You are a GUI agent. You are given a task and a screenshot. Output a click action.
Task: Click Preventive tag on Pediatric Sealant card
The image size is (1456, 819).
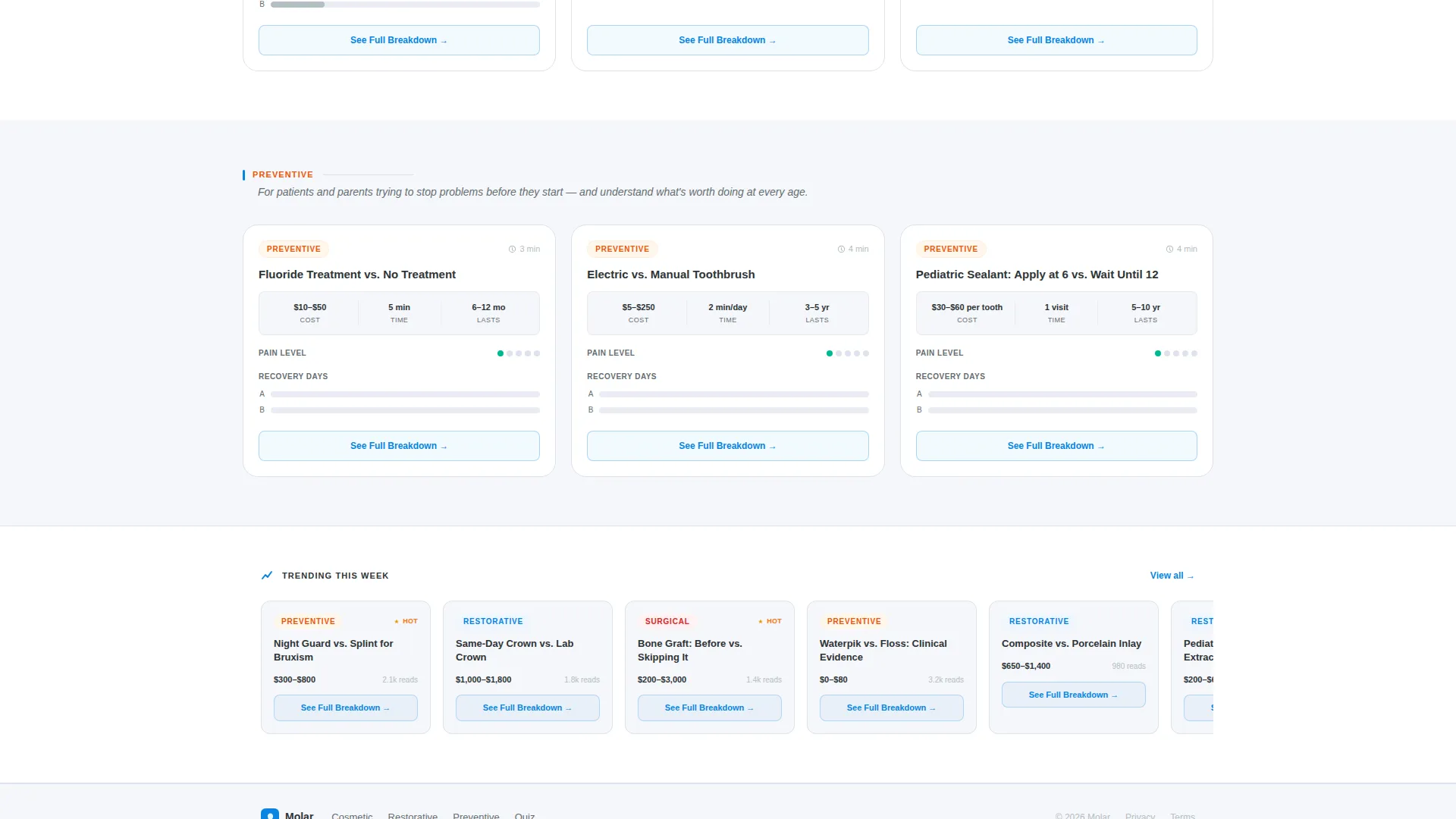point(950,249)
